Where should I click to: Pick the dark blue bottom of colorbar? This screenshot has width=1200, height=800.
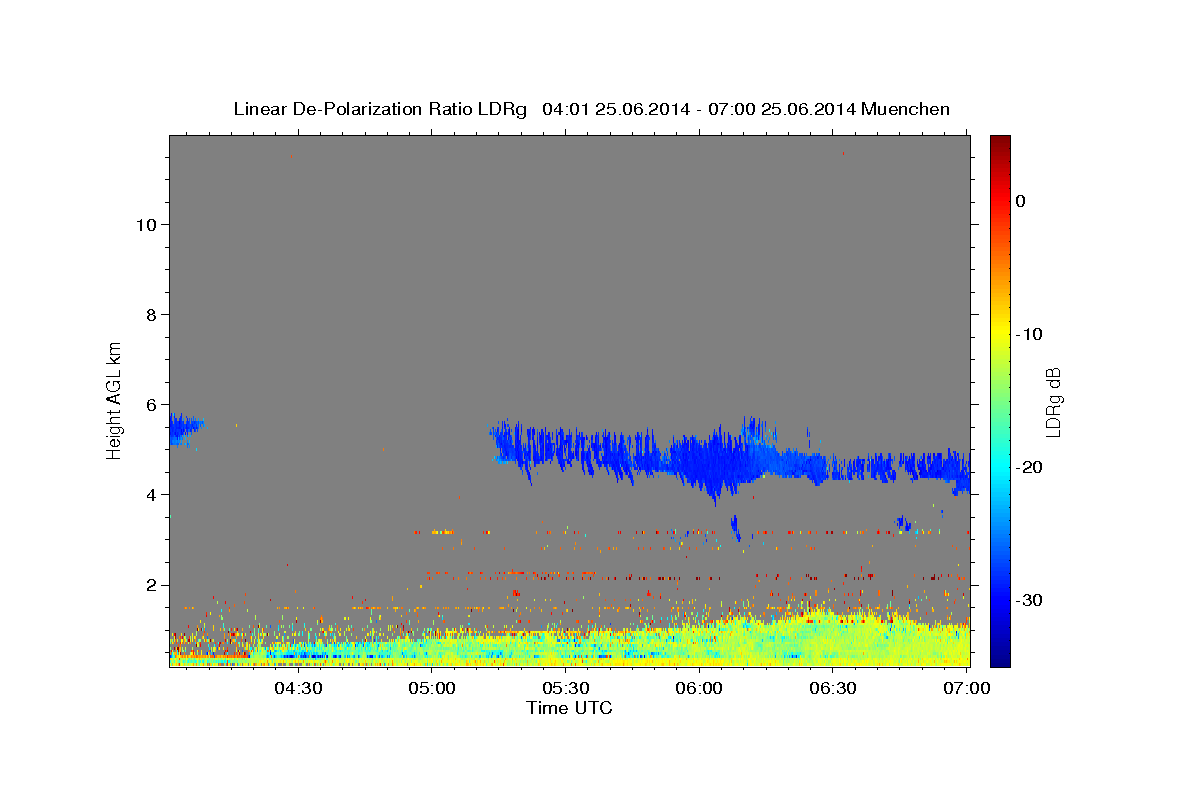click(1000, 658)
